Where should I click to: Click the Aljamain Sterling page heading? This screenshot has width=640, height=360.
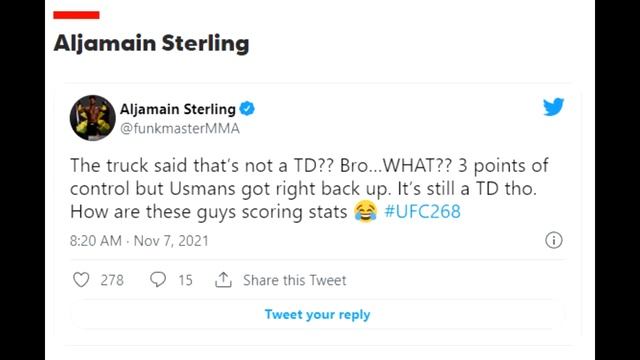tap(151, 44)
